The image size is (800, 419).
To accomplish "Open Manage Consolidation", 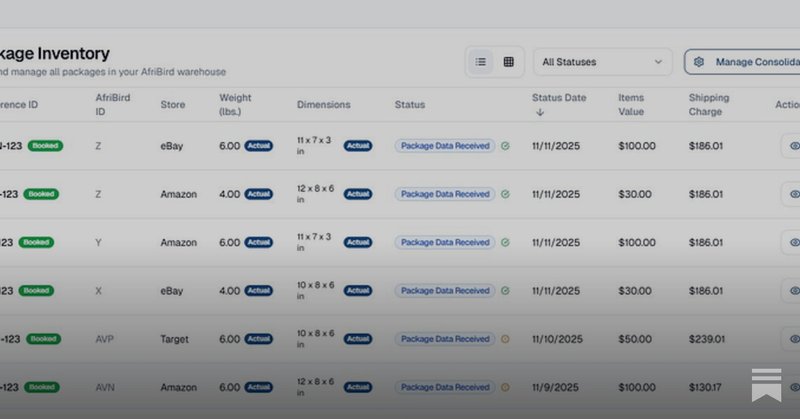I will point(742,62).
